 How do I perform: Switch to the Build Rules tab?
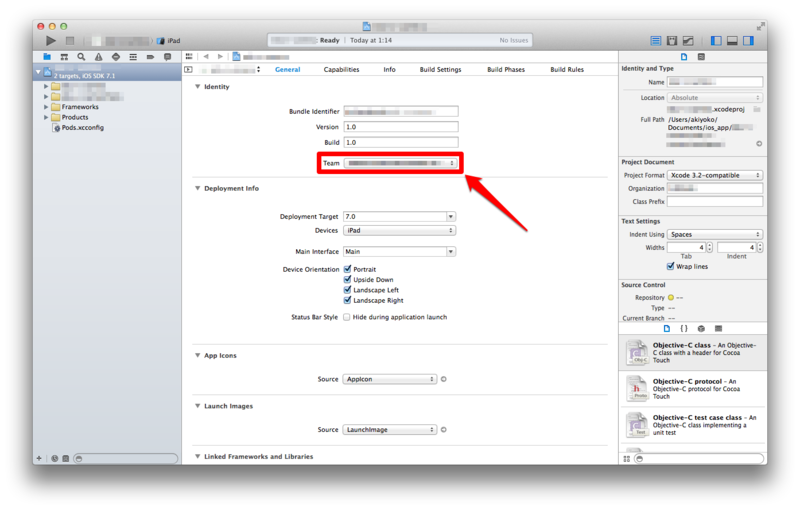coord(567,69)
